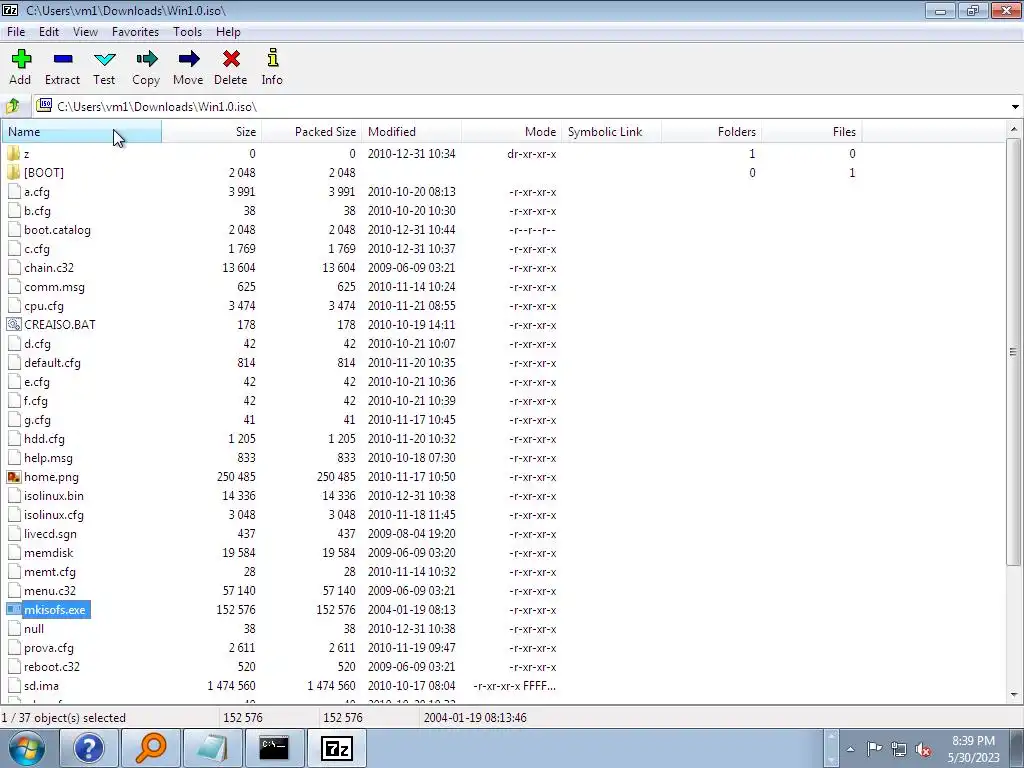Click the CREAISO.BAT file icon
The height and width of the screenshot is (768, 1024).
coord(14,325)
